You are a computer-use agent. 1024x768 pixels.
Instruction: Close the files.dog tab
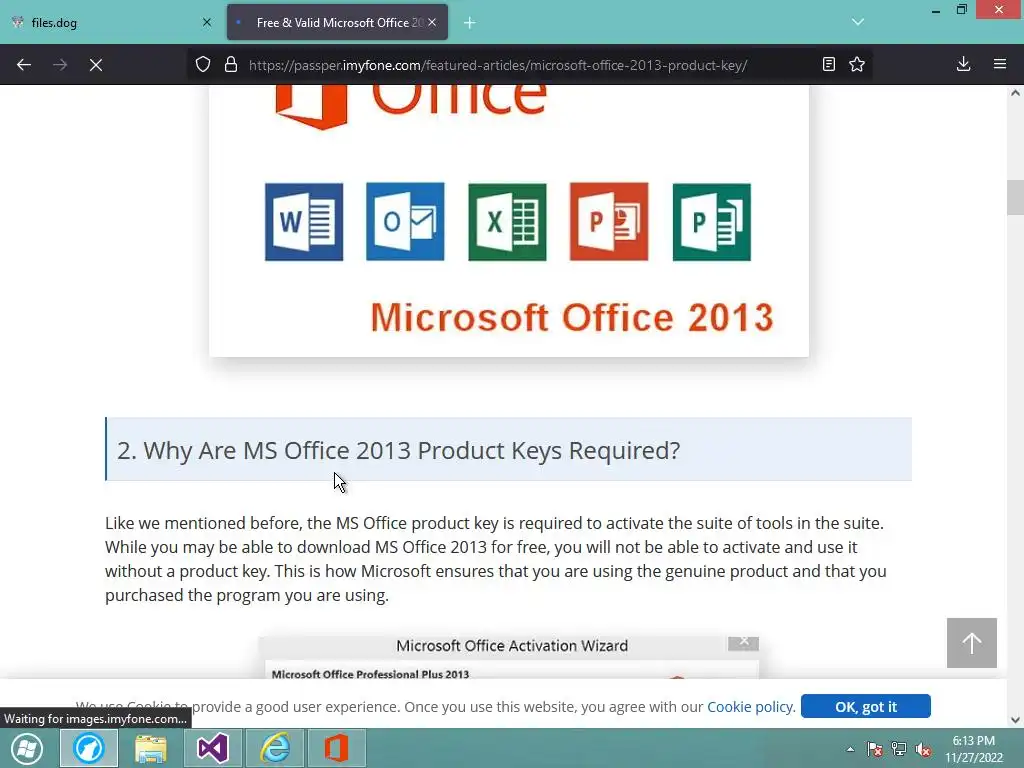click(x=207, y=22)
